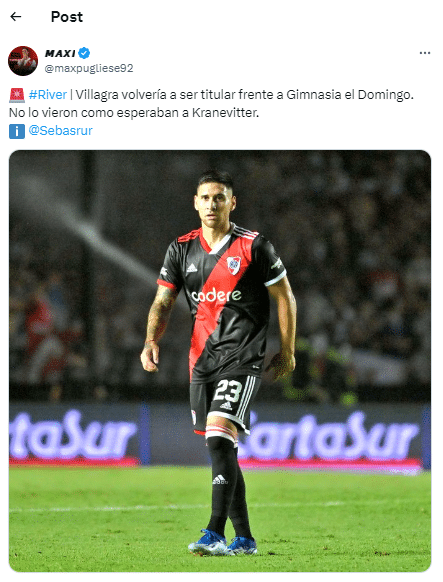Open the photo by clicking the player's face
The height and width of the screenshot is (582, 443).
[214, 205]
